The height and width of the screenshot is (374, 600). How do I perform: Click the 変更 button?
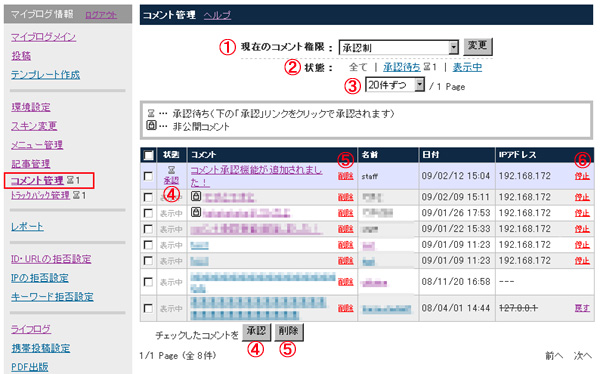pos(478,46)
